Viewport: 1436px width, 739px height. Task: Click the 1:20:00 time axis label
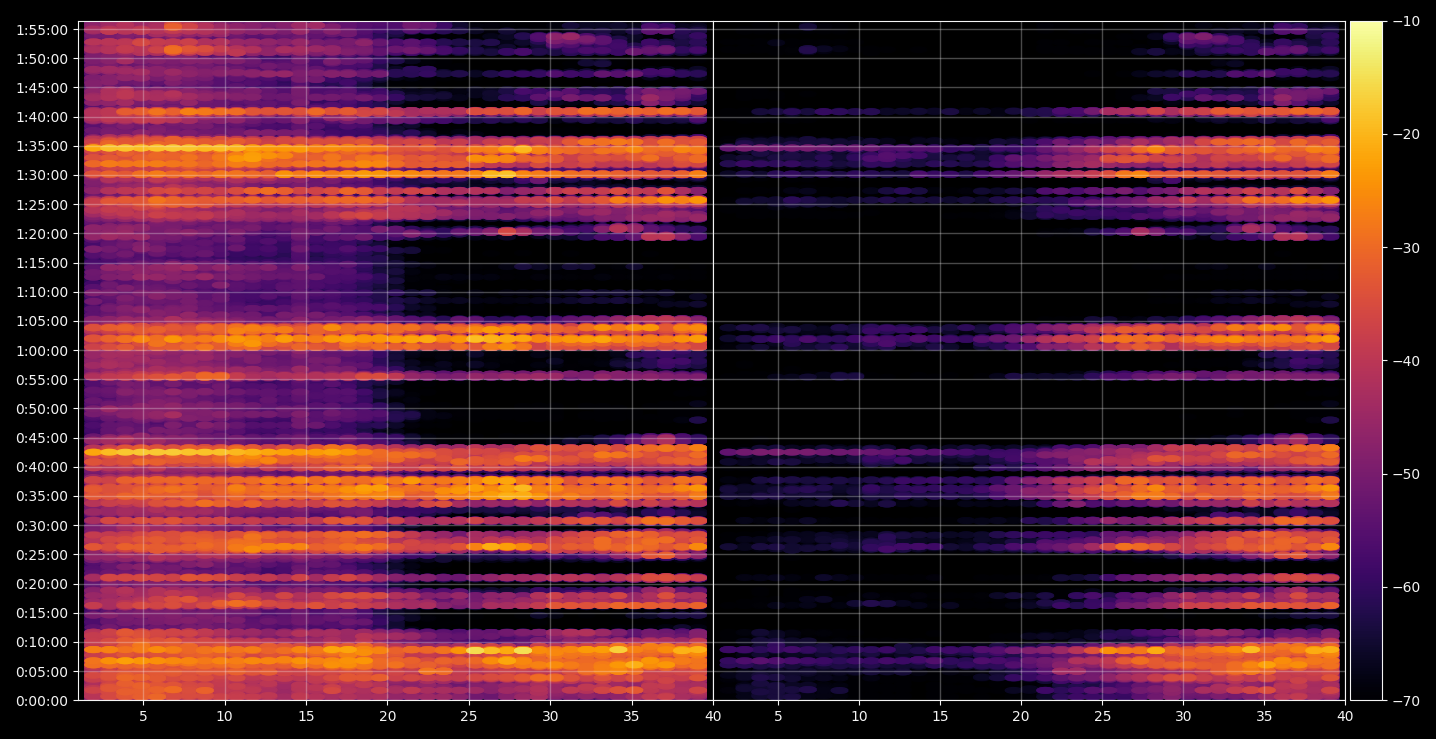click(x=43, y=234)
